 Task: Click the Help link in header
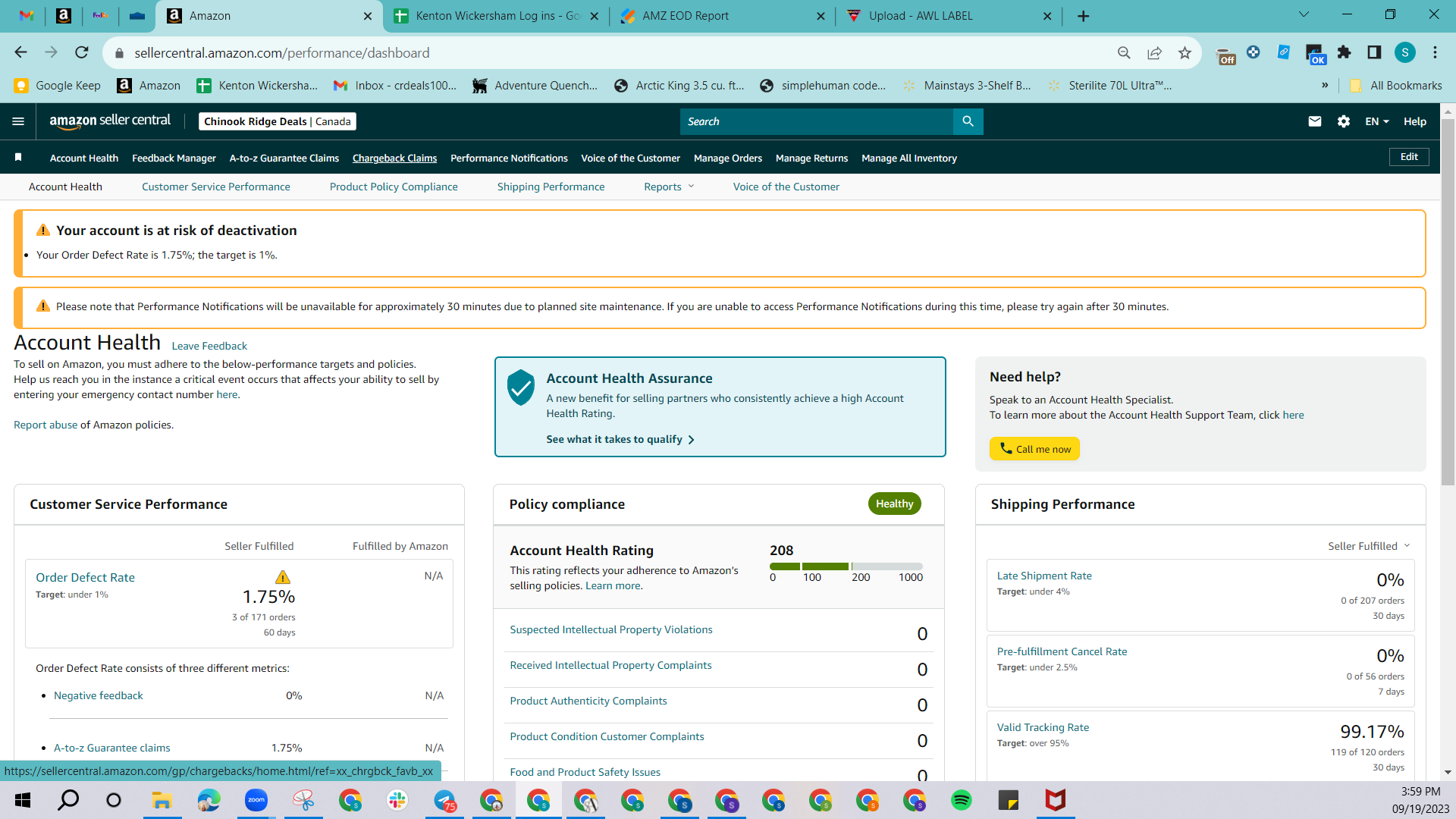1415,121
